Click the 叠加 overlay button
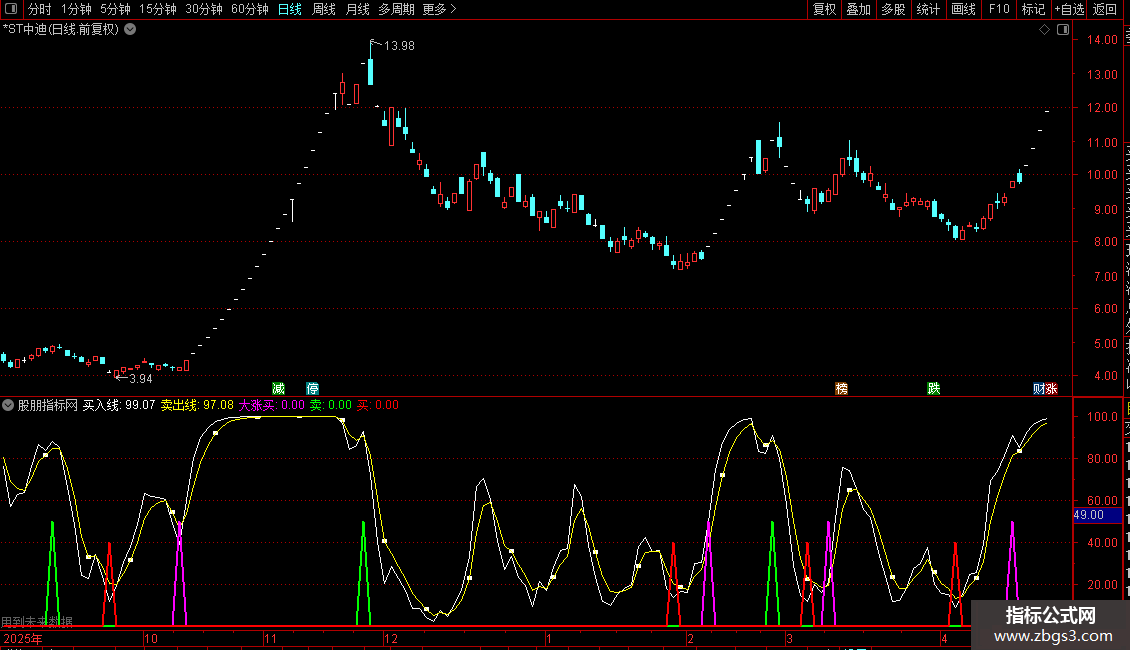Screen dimensions: 1130x650 click(x=859, y=9)
